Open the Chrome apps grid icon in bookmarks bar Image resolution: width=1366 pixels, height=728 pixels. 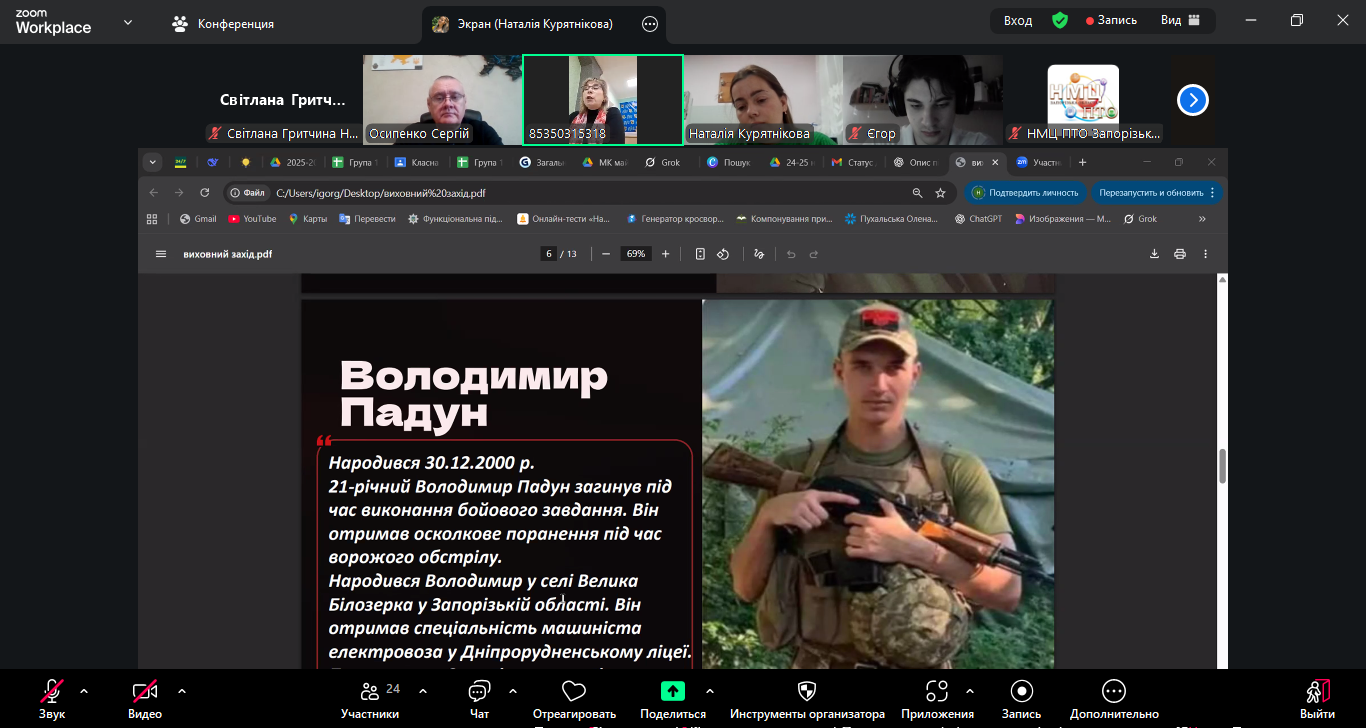click(152, 219)
